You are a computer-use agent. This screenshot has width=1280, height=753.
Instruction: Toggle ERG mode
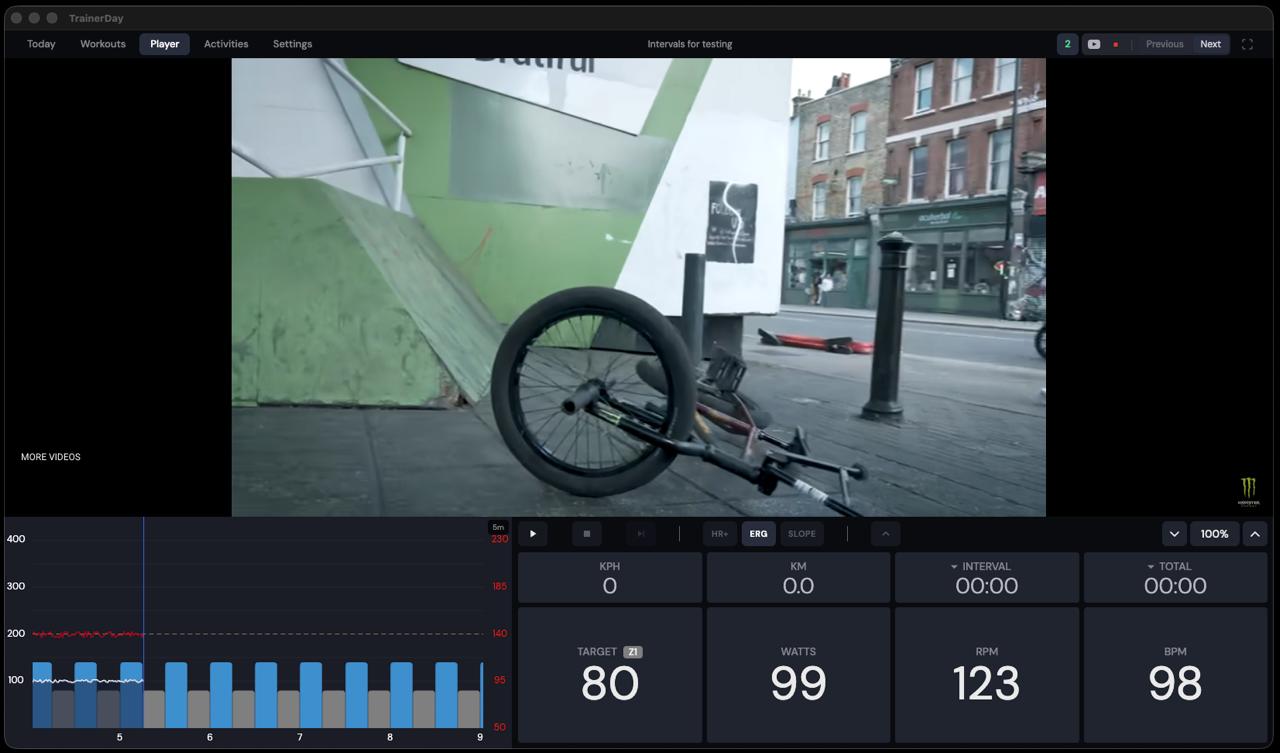759,534
